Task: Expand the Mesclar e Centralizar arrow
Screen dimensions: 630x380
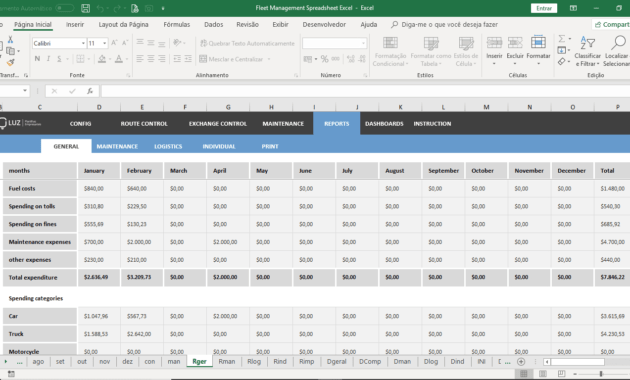Action: pyautogui.click(x=269, y=59)
